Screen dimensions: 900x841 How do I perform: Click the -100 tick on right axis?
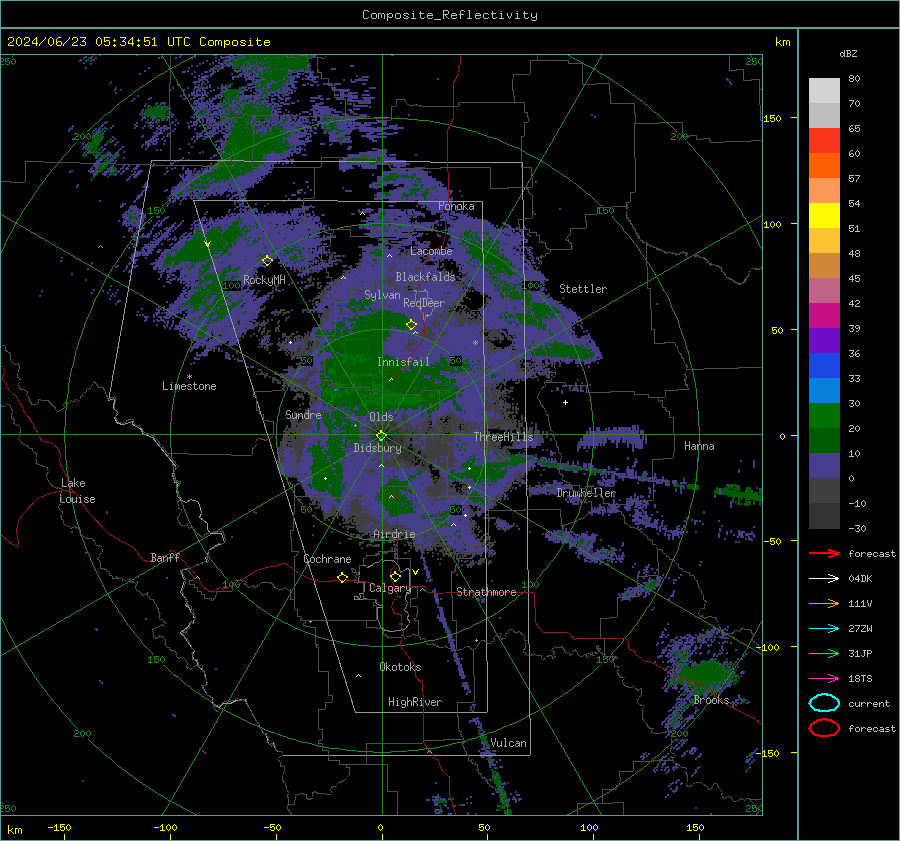(768, 647)
